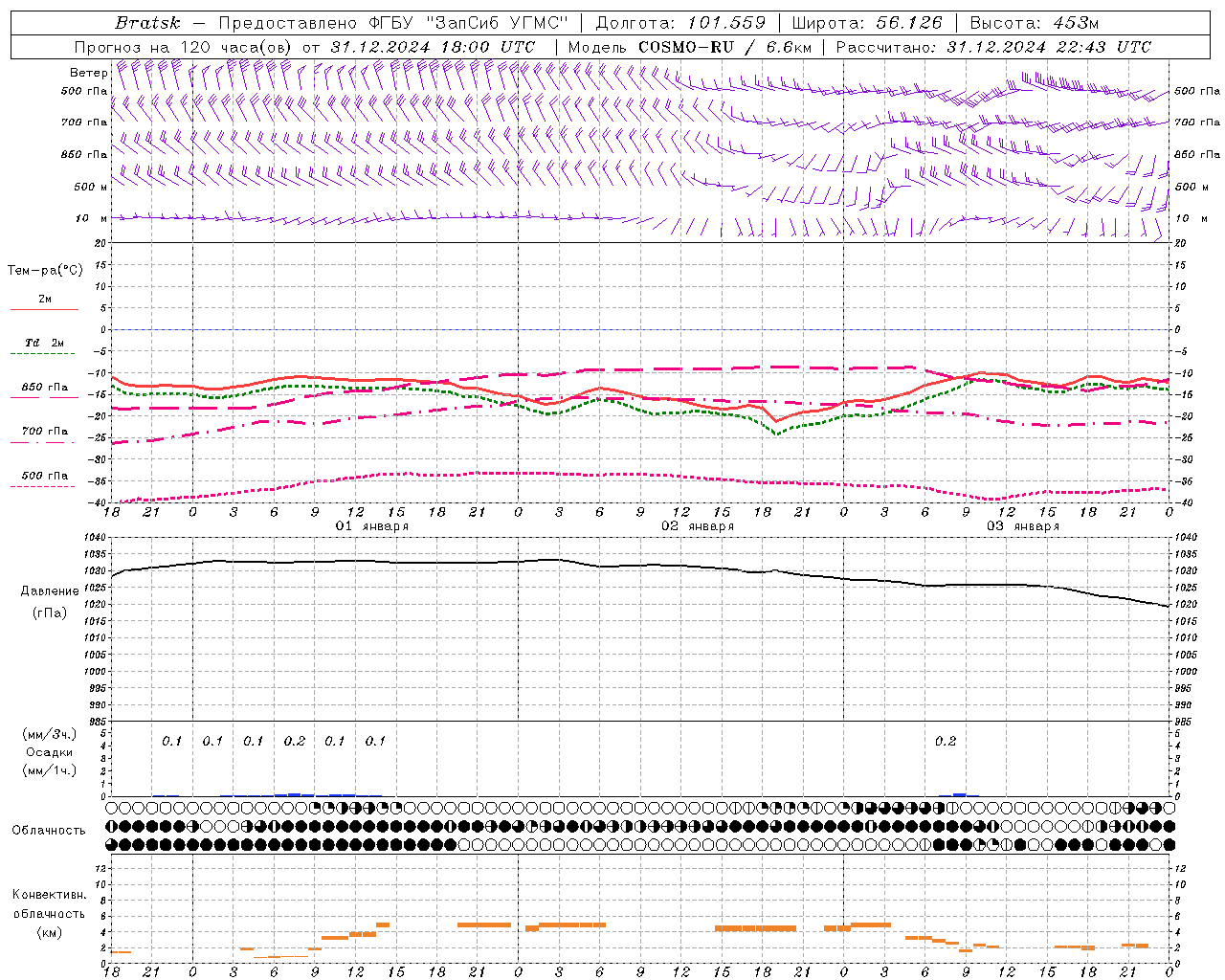
Task: Click the "(мм/1ч.)" precipitation unit label
Action: [x=50, y=770]
